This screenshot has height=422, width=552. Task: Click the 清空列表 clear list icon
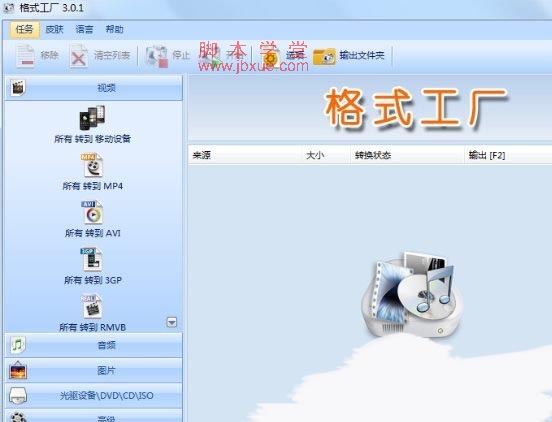[x=79, y=56]
